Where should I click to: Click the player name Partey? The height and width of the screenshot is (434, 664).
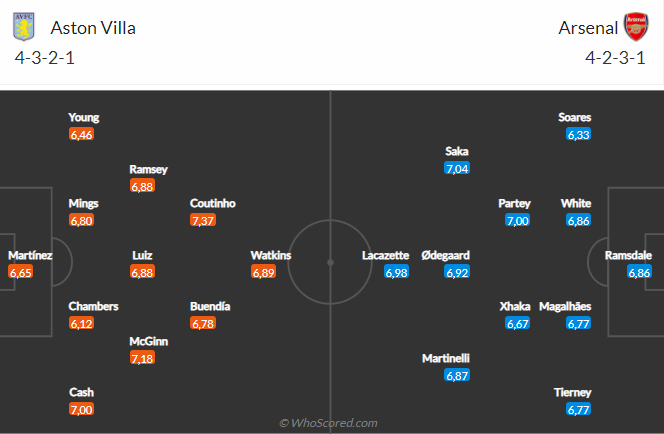(514, 203)
